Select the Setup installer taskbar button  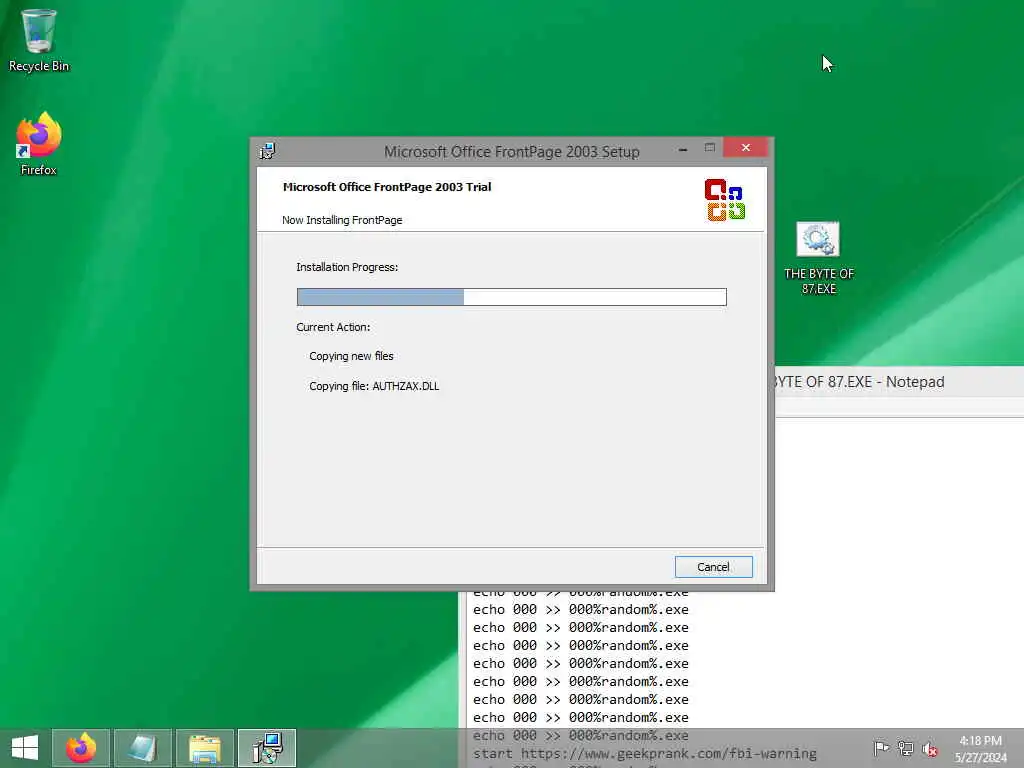coord(267,748)
